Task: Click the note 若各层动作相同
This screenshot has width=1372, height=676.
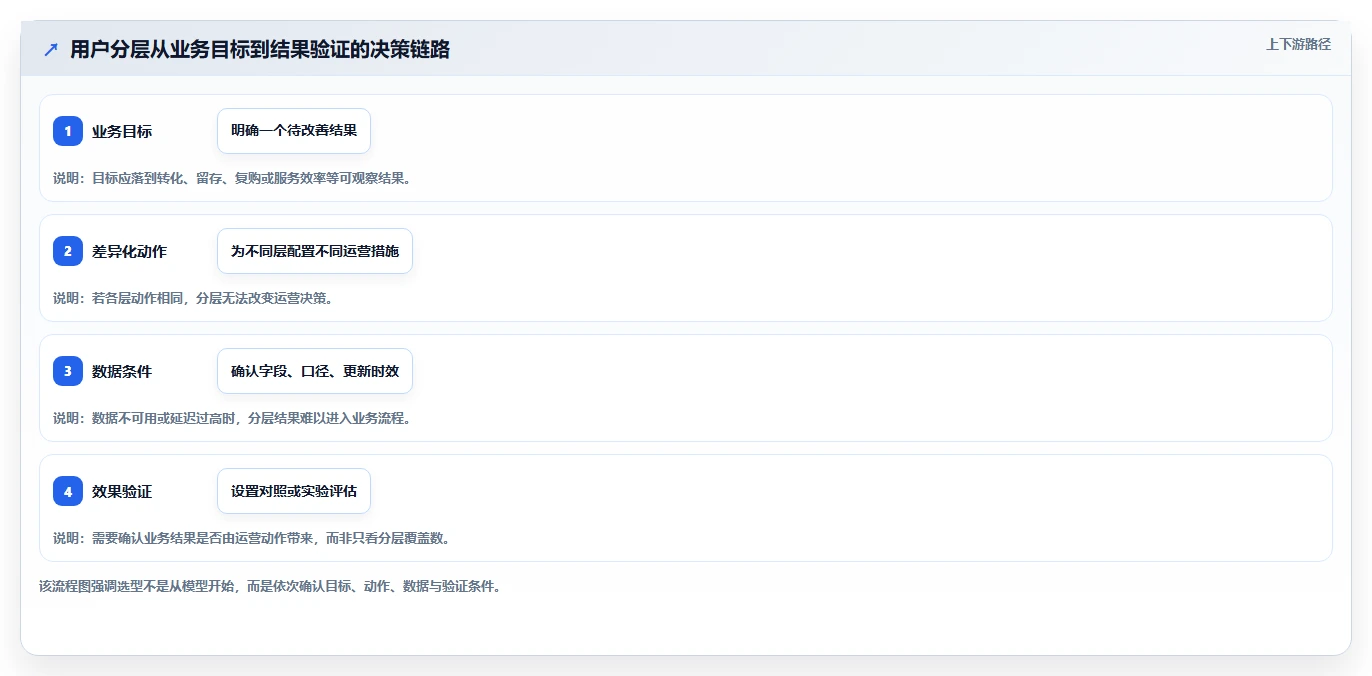Action: pos(192,298)
